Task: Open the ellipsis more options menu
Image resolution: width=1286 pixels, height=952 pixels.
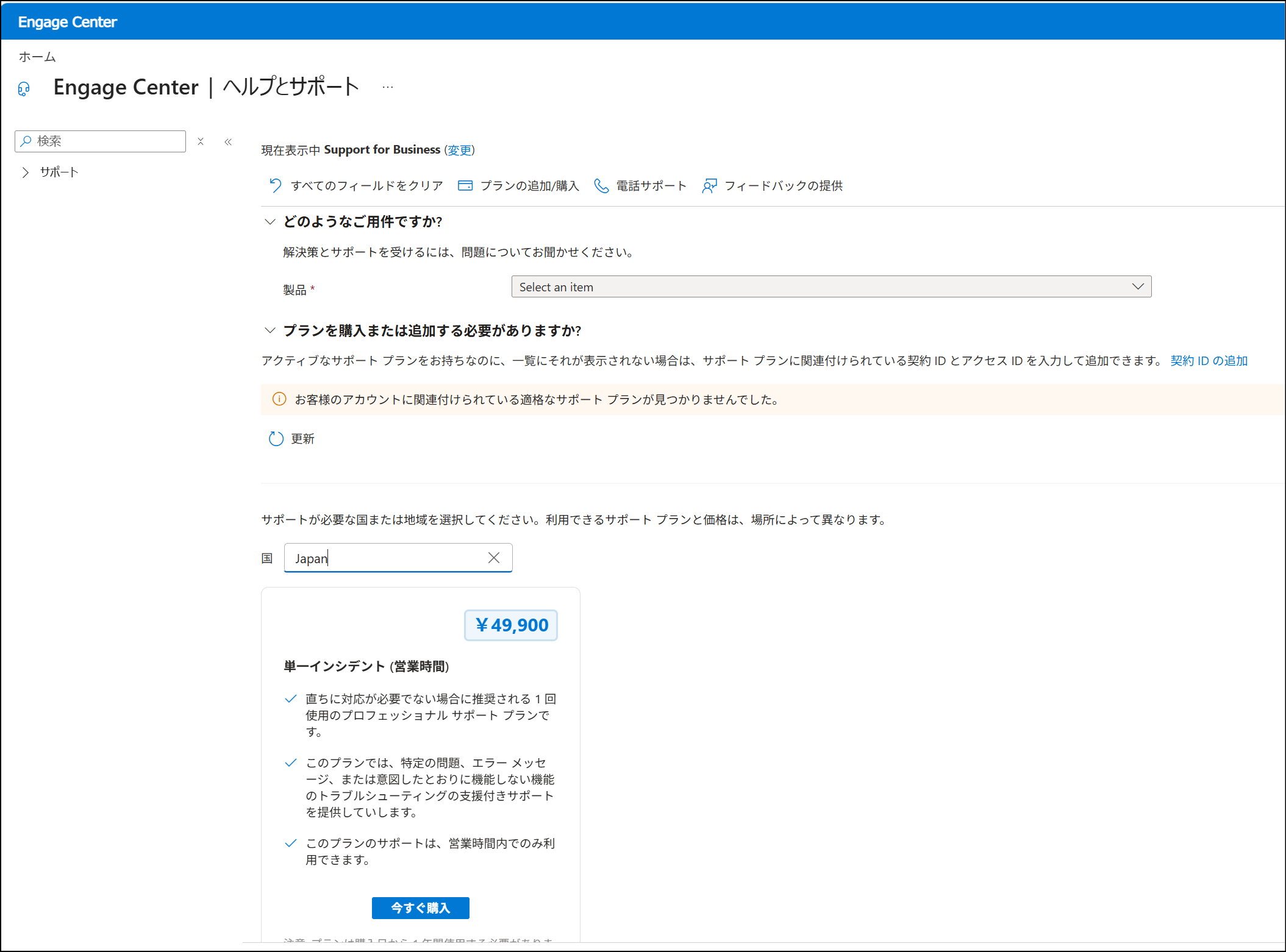Action: (388, 87)
